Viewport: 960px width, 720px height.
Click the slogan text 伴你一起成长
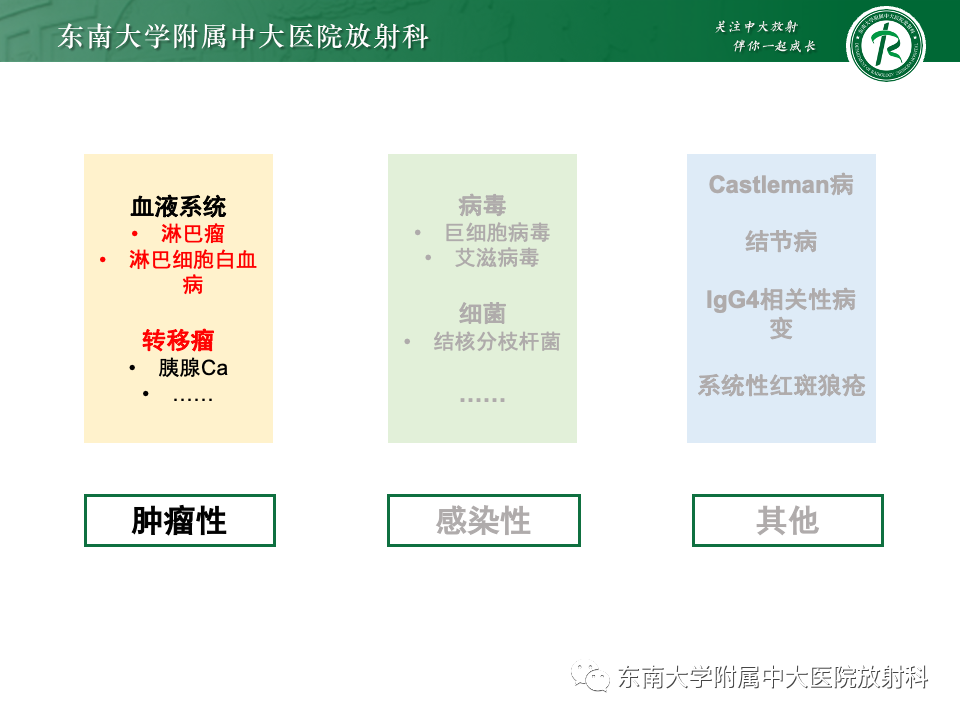pos(774,46)
